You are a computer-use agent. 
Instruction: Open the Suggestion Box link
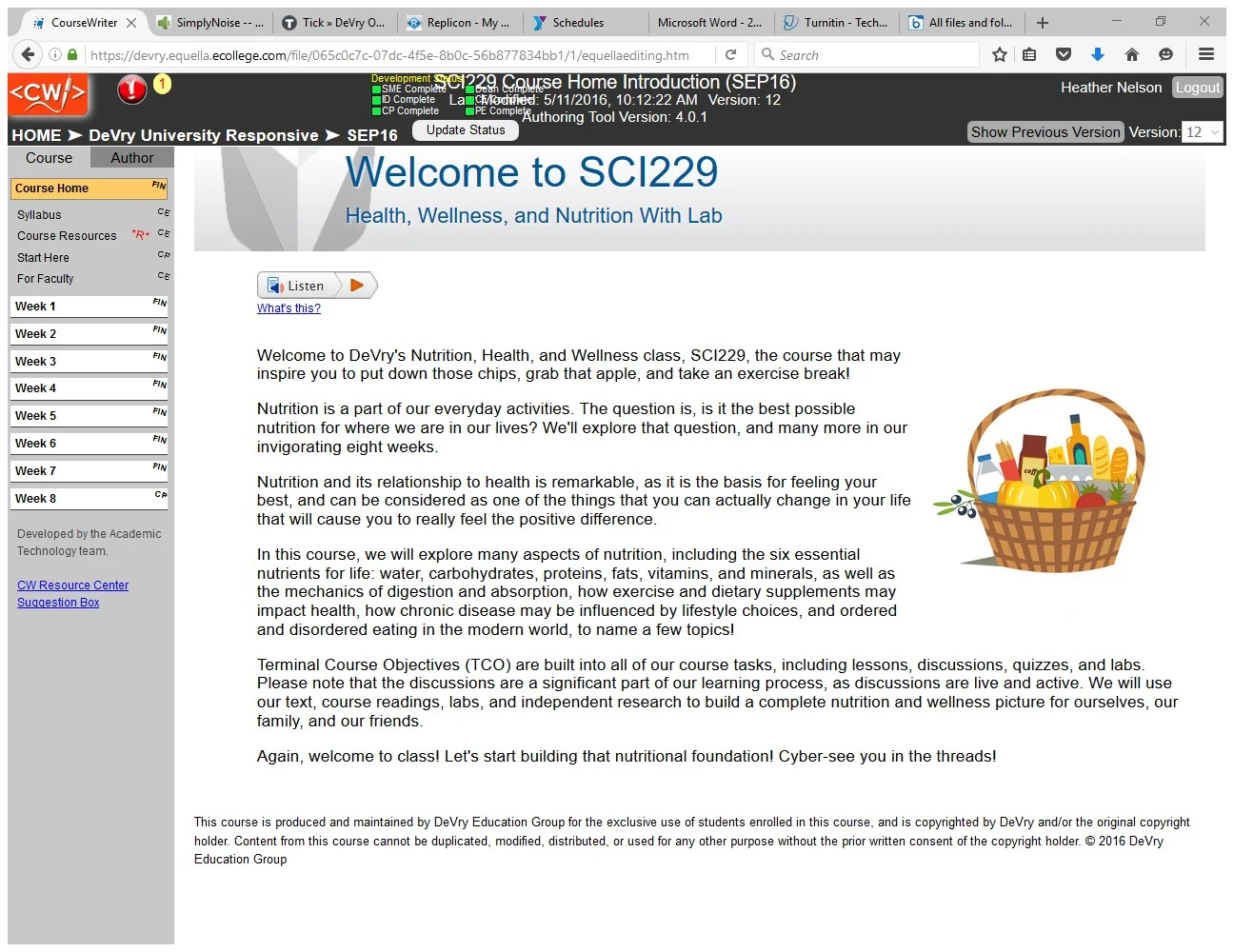click(58, 603)
